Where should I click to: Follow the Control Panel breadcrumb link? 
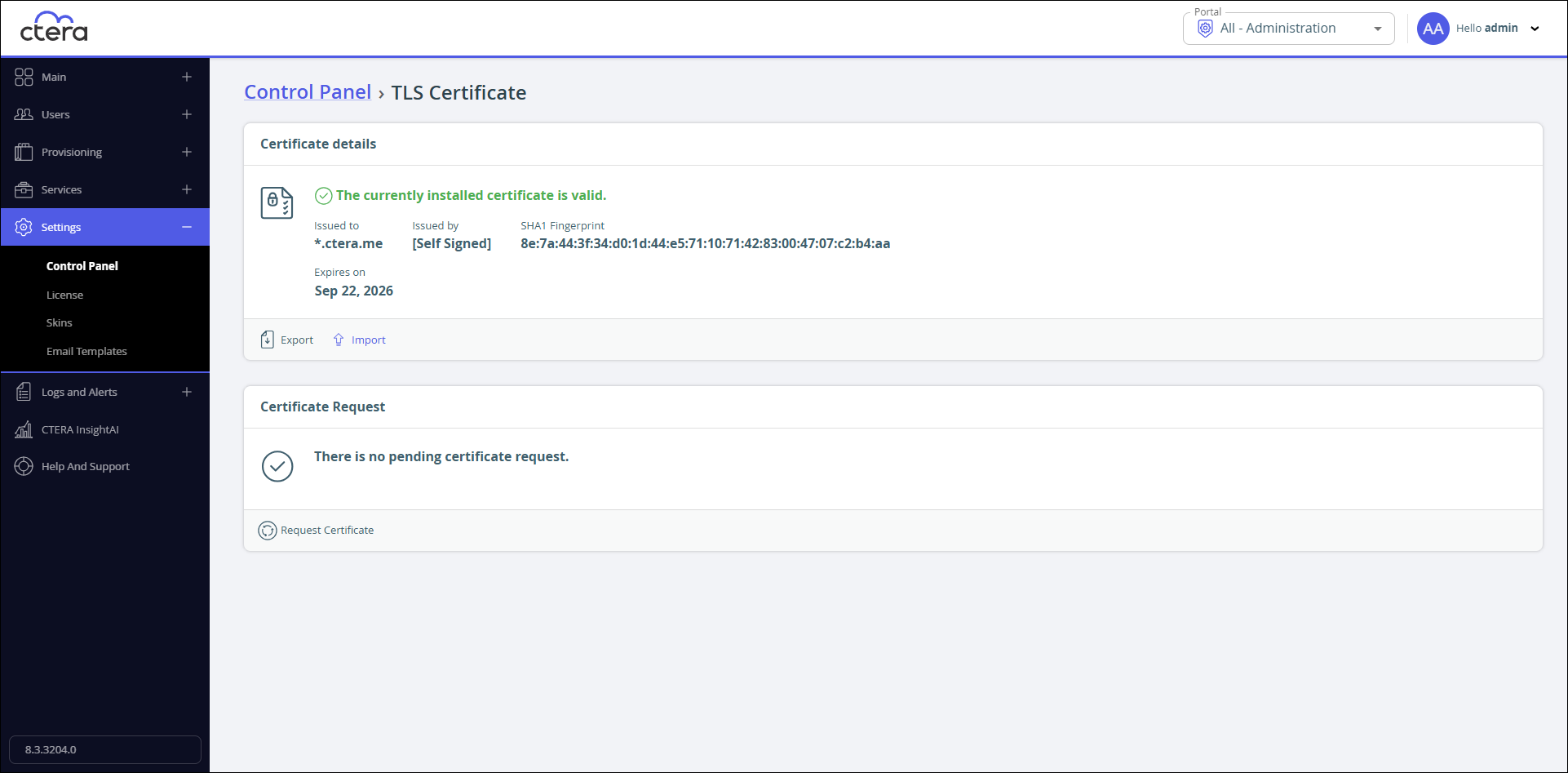(x=308, y=92)
